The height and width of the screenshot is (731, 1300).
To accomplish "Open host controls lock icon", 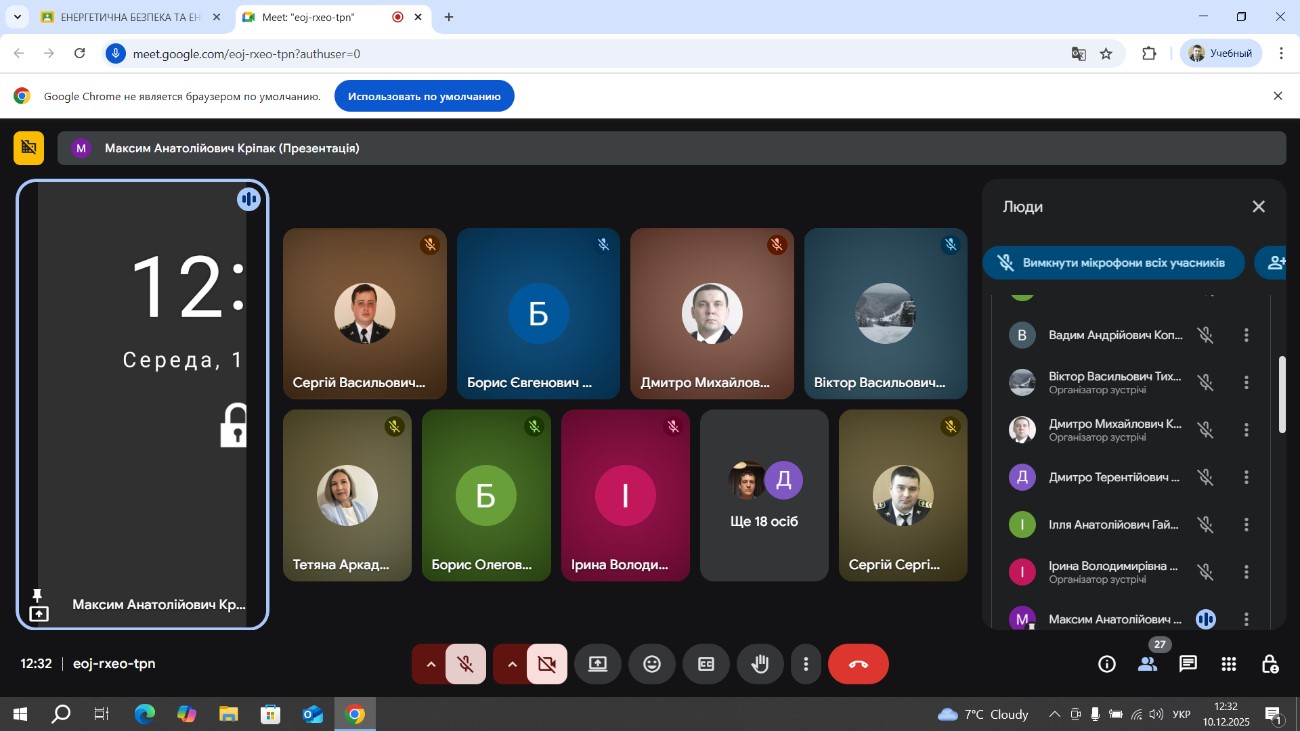I will 1270,664.
